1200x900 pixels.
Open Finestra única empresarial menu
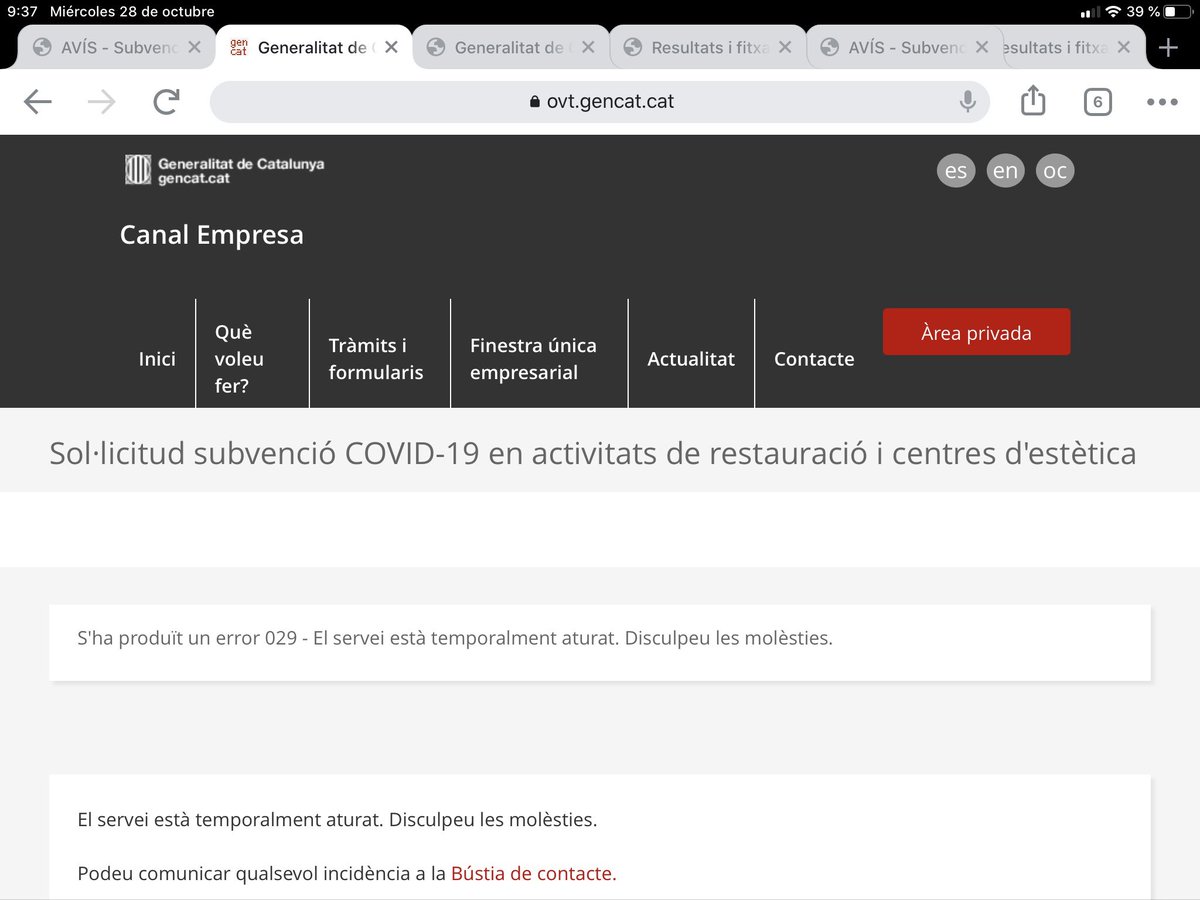tap(533, 359)
